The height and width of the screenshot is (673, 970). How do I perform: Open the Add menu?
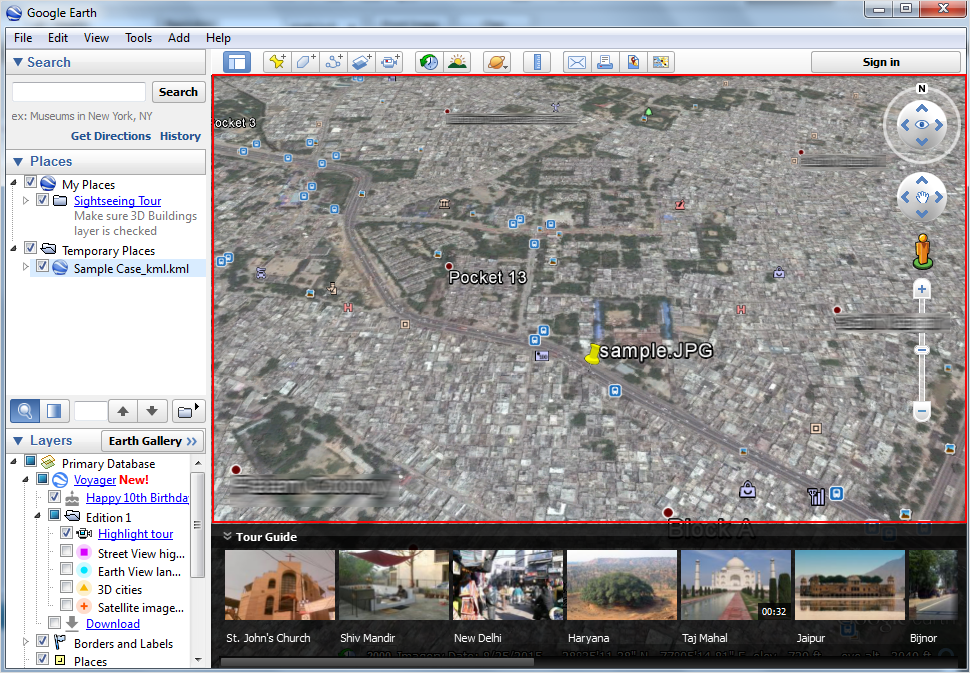tap(178, 37)
